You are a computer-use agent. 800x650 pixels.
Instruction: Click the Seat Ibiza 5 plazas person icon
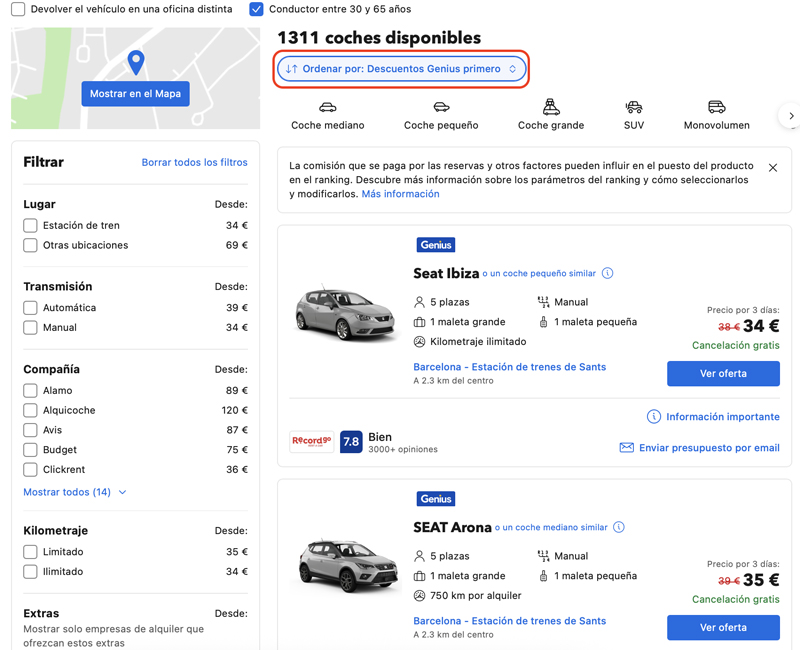pos(419,302)
